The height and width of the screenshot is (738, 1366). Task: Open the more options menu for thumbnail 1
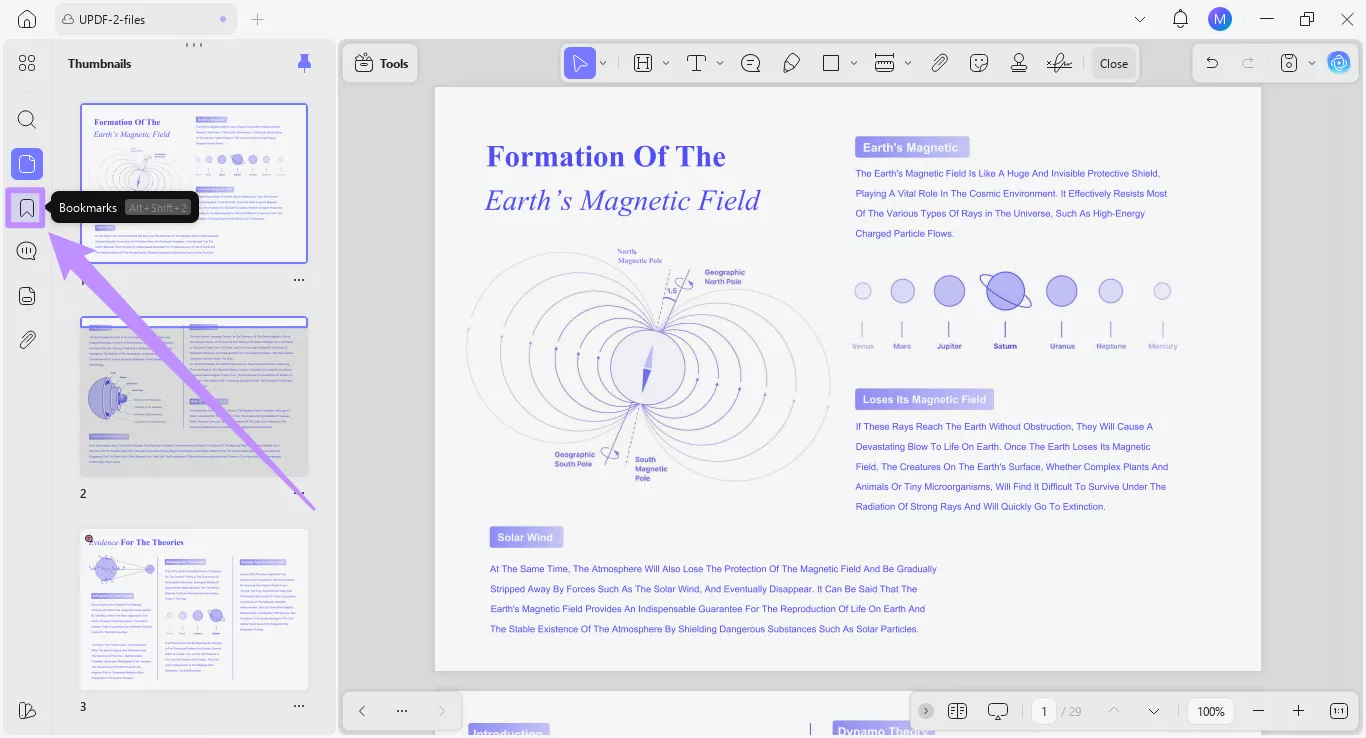click(x=298, y=281)
